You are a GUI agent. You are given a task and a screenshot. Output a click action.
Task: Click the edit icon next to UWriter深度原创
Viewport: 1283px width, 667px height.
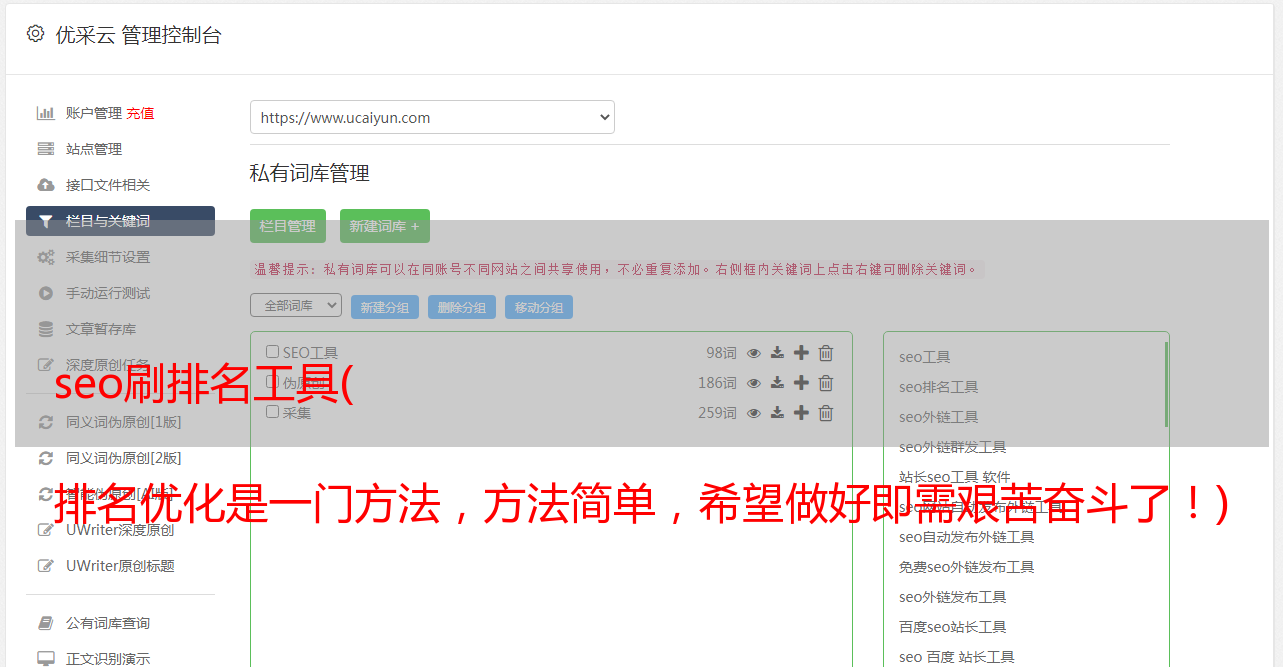pyautogui.click(x=46, y=530)
